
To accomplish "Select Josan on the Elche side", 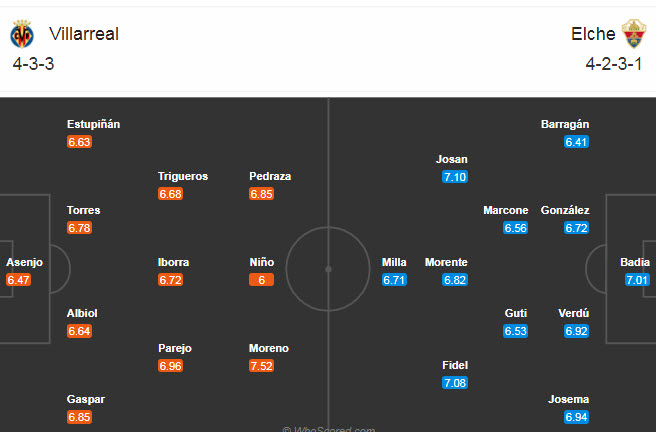I will click(452, 159).
